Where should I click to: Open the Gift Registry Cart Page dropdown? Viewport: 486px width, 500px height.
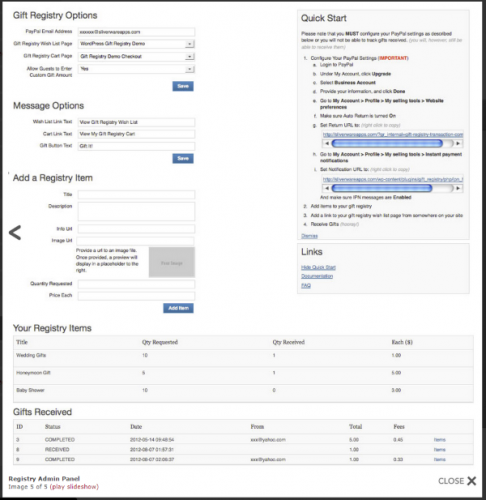(x=136, y=56)
